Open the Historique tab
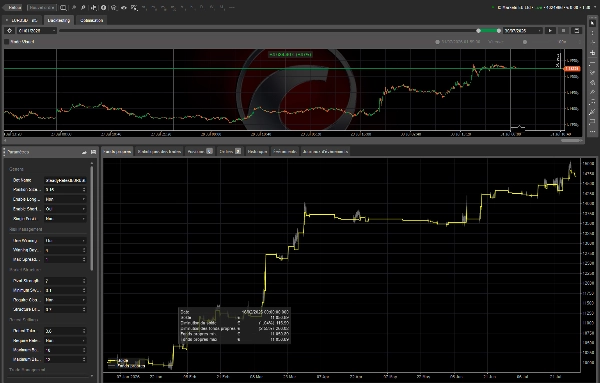Screen dimensions: 600x383 click(257, 152)
